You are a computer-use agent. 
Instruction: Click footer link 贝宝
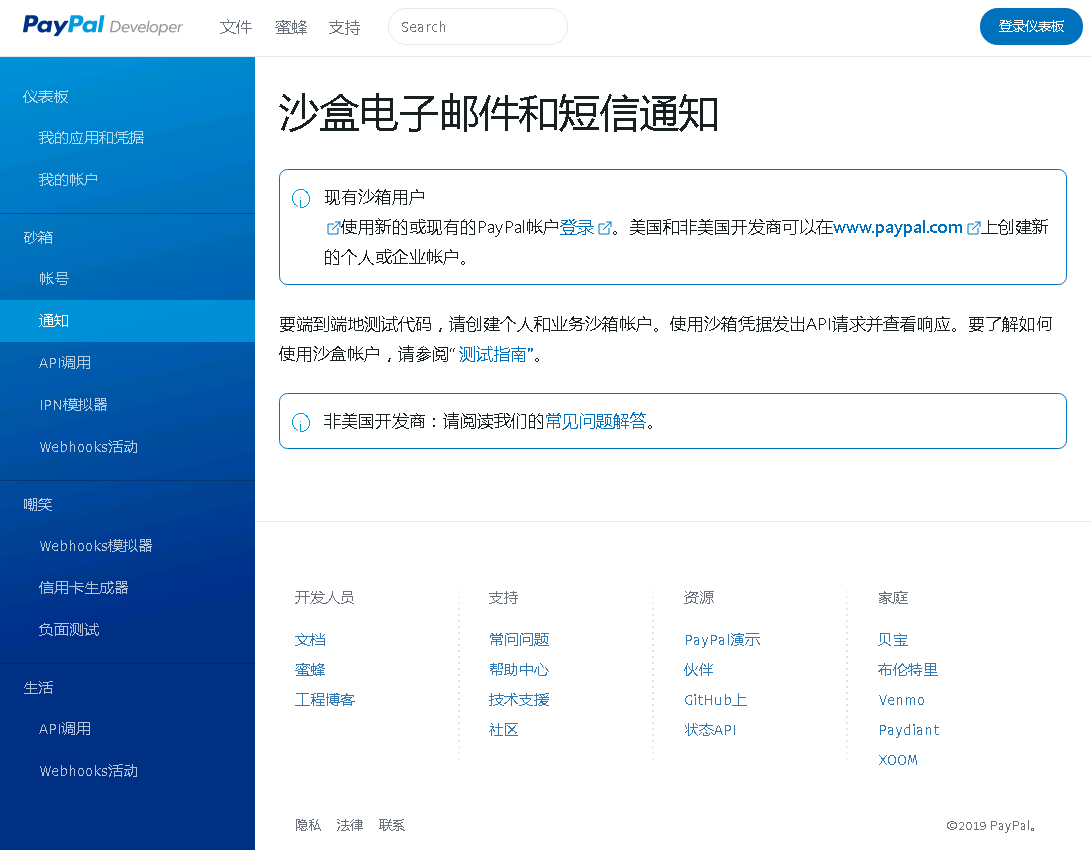pyautogui.click(x=893, y=640)
